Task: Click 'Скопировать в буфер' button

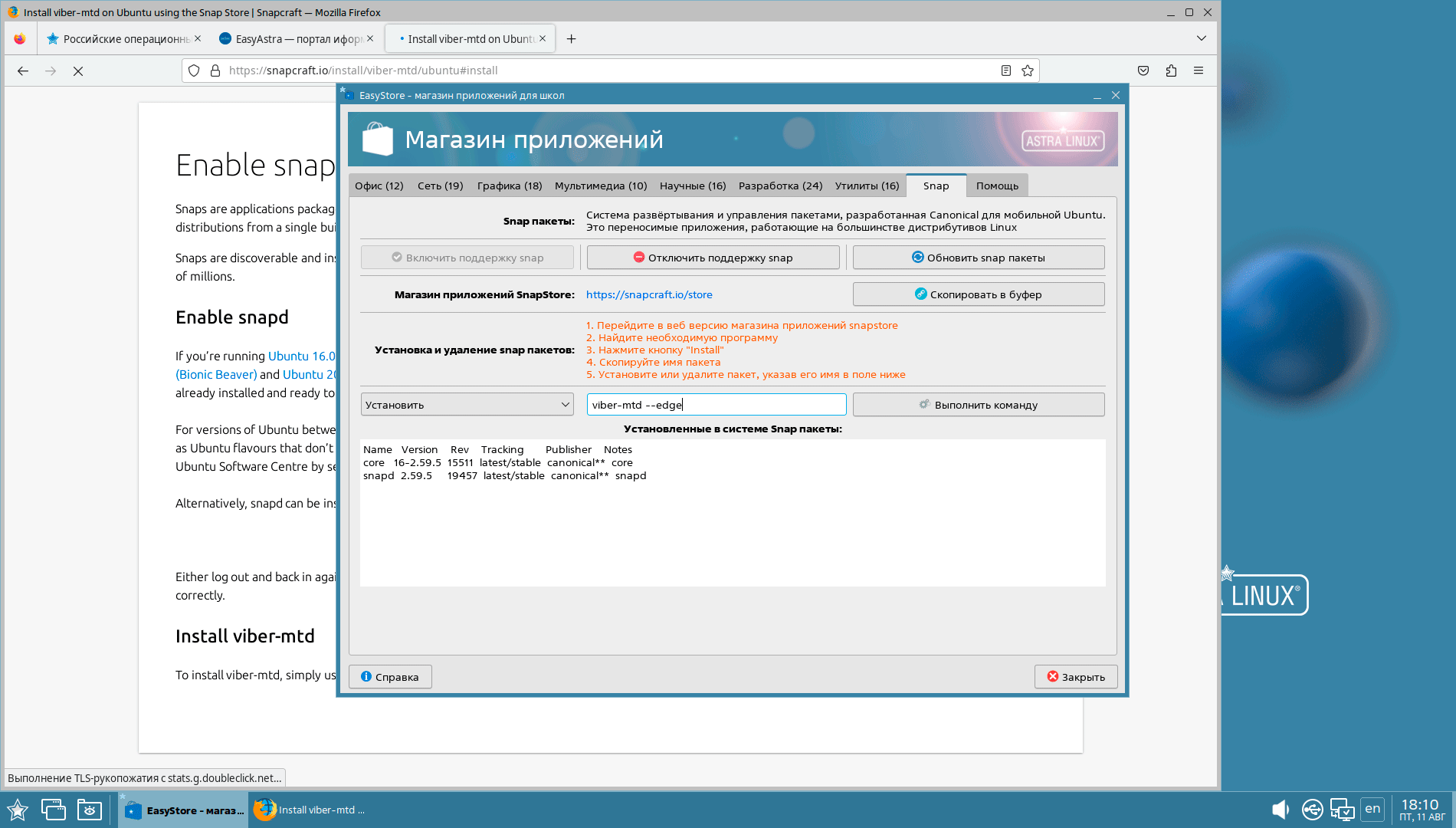Action: click(978, 294)
